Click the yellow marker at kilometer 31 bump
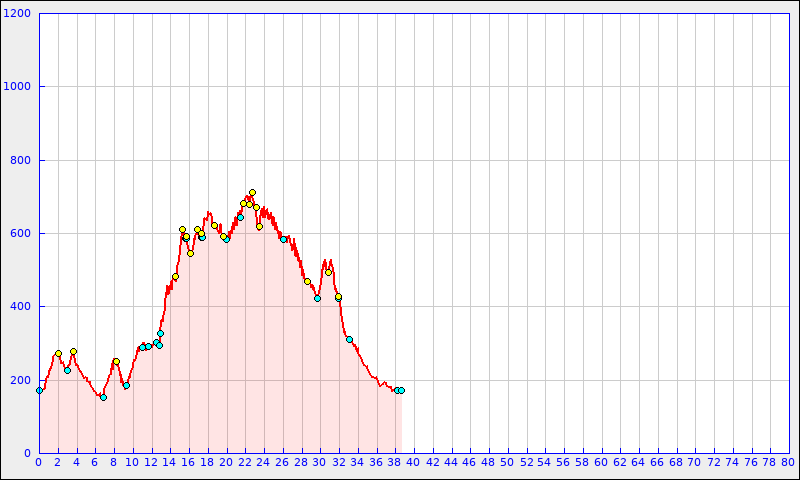The height and width of the screenshot is (480, 800). pyautogui.click(x=328, y=272)
